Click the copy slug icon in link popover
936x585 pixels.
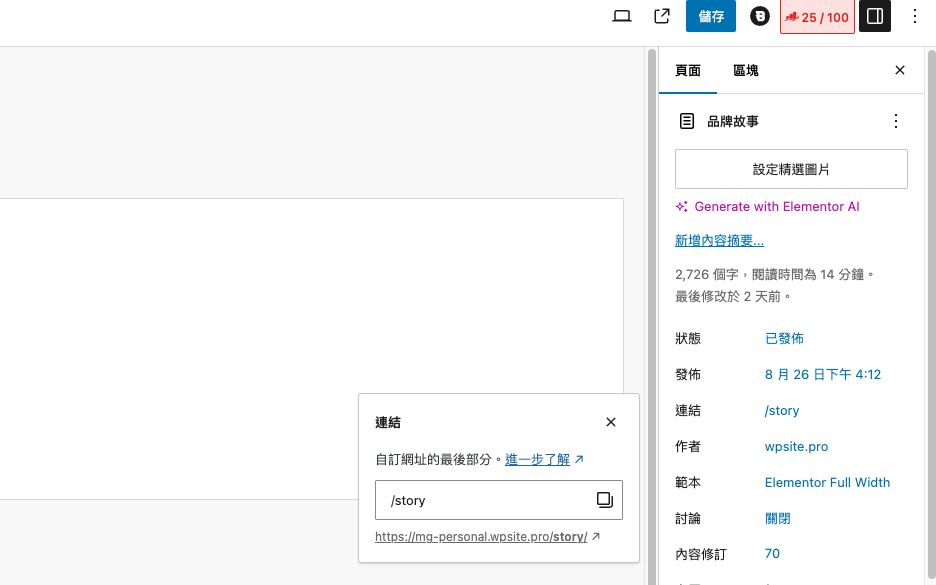click(x=604, y=500)
